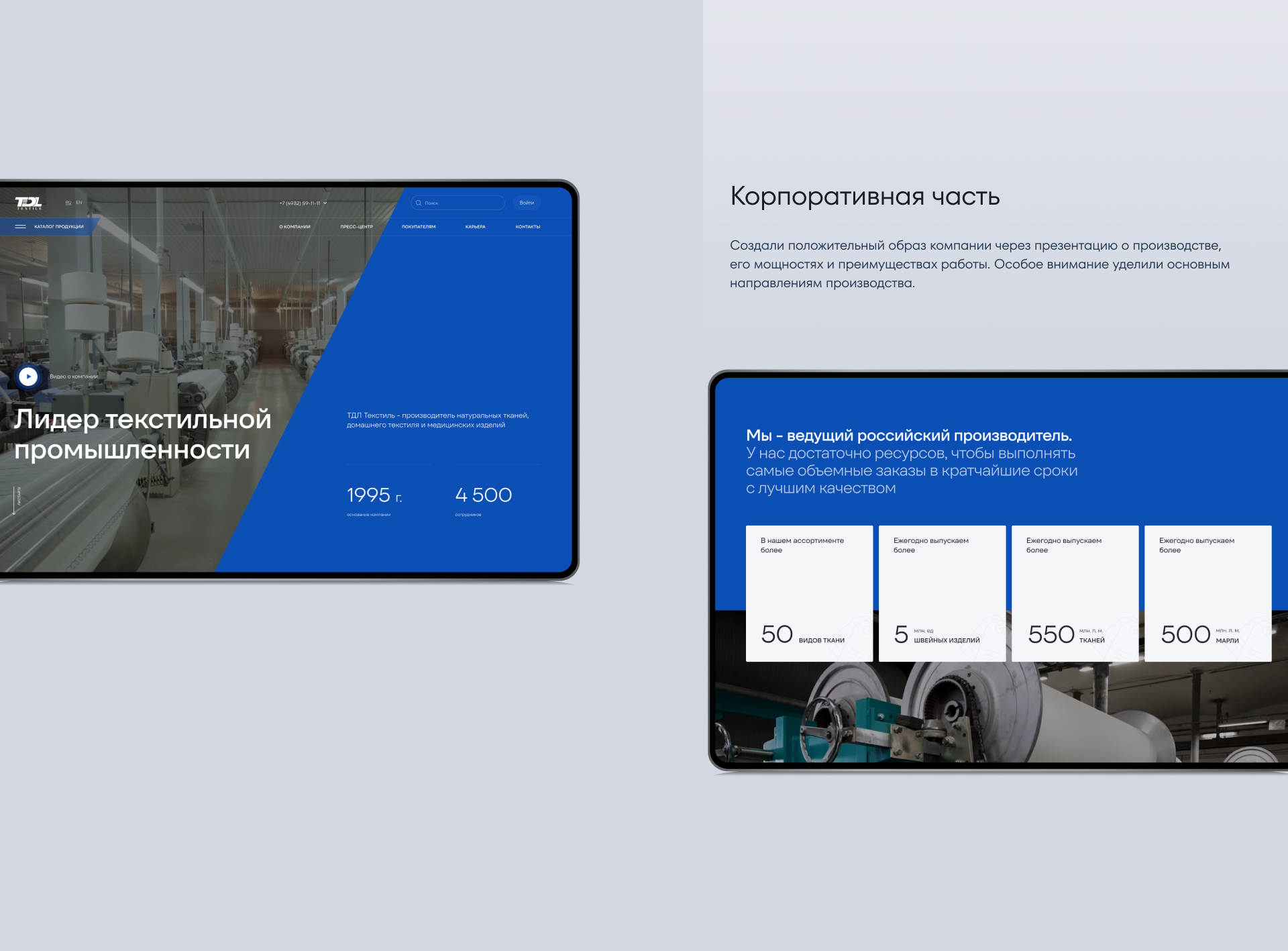This screenshot has width=1288, height=951.
Task: Click the 500 млн марли card
Action: click(1207, 593)
